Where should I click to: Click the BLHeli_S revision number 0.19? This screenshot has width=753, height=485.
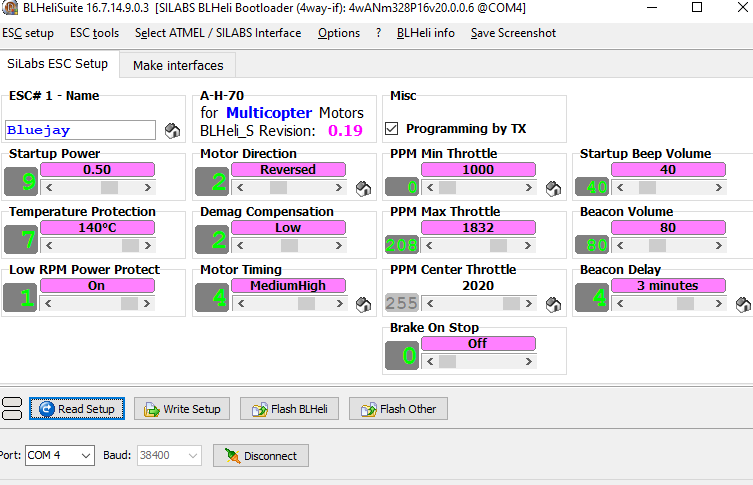point(345,131)
